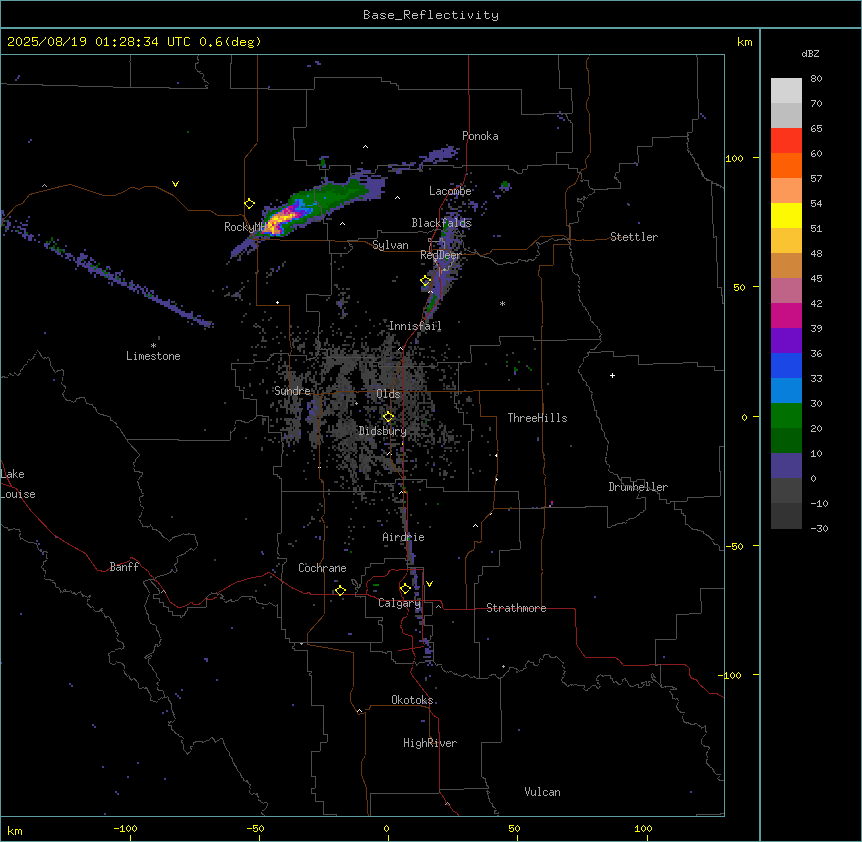The height and width of the screenshot is (842, 862).
Task: Click the Lake Louise label
Action: click(18, 484)
